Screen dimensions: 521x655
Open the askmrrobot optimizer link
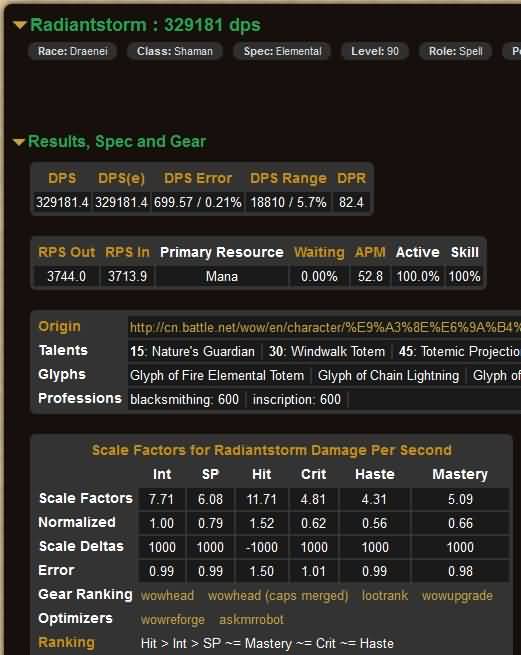coord(251,619)
